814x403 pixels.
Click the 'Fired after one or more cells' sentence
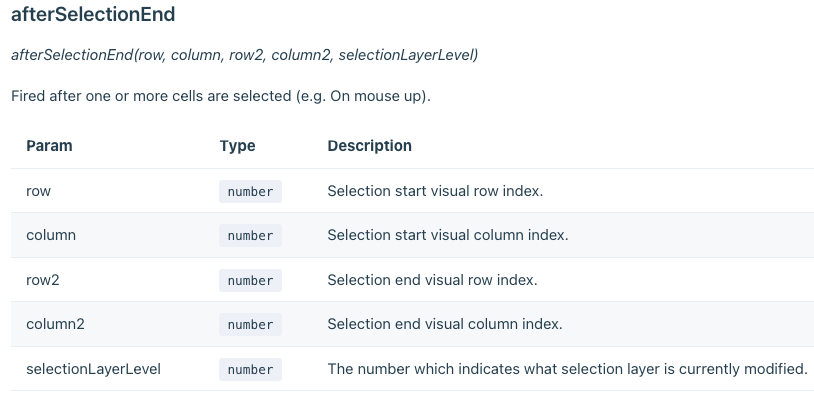[x=221, y=96]
